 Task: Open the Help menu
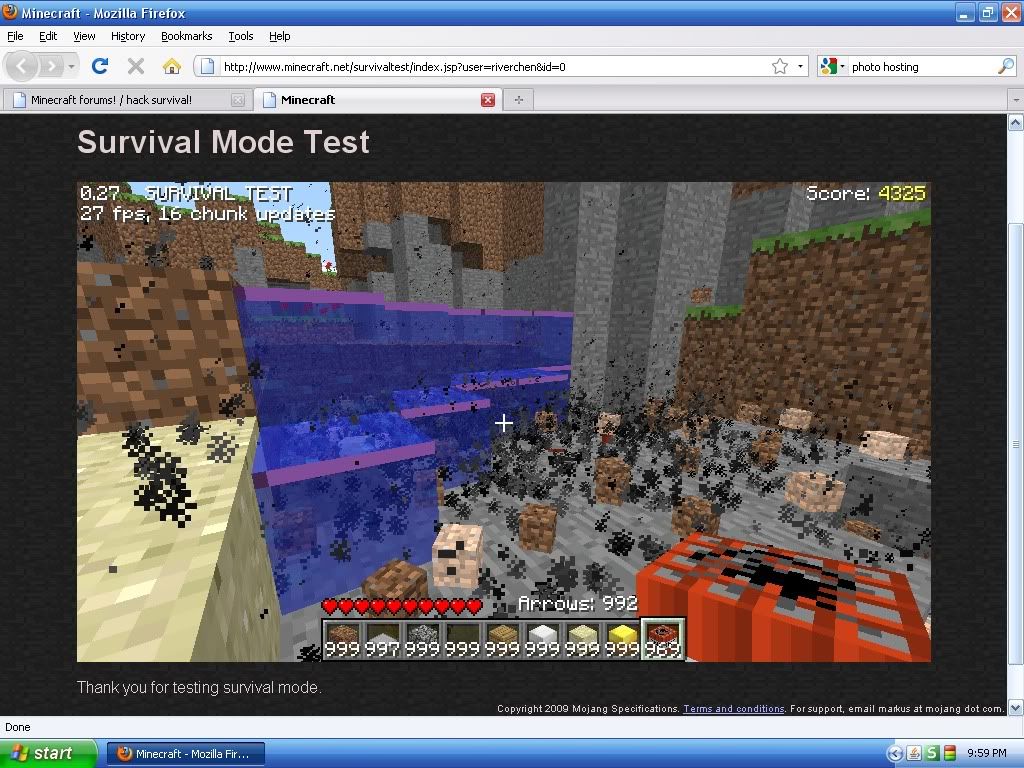280,36
